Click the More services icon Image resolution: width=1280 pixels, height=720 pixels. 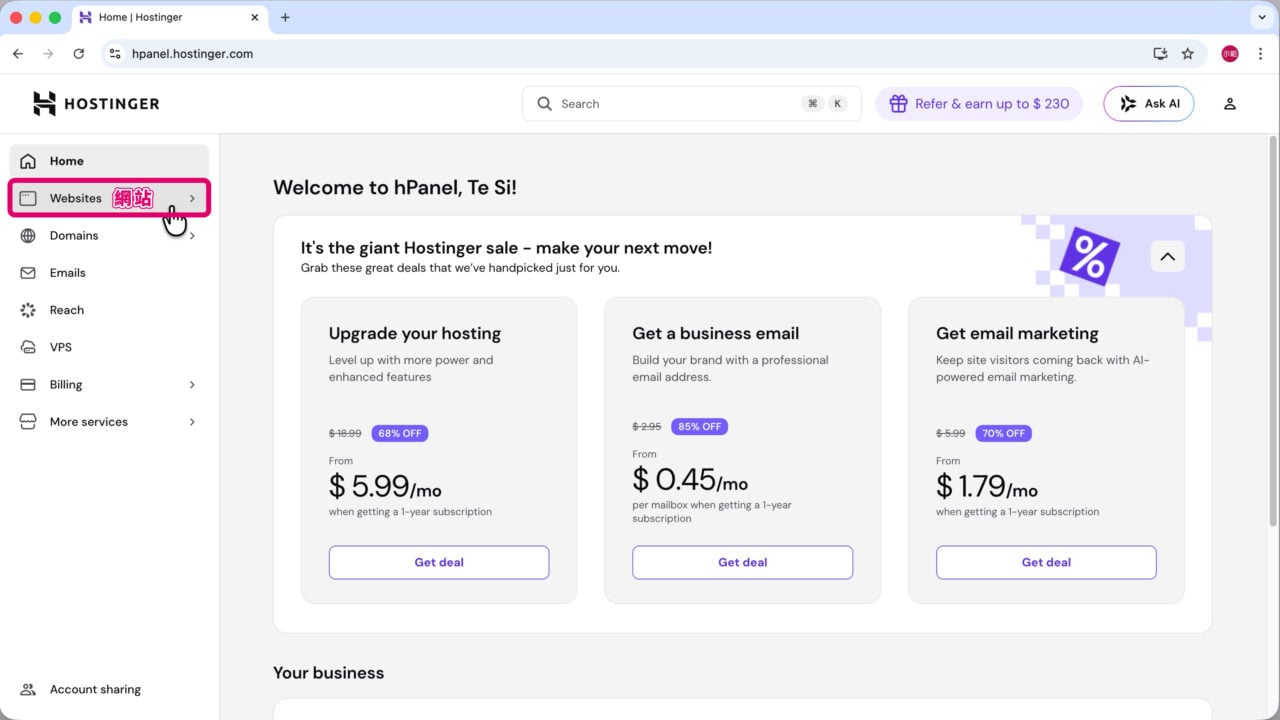[x=28, y=422]
